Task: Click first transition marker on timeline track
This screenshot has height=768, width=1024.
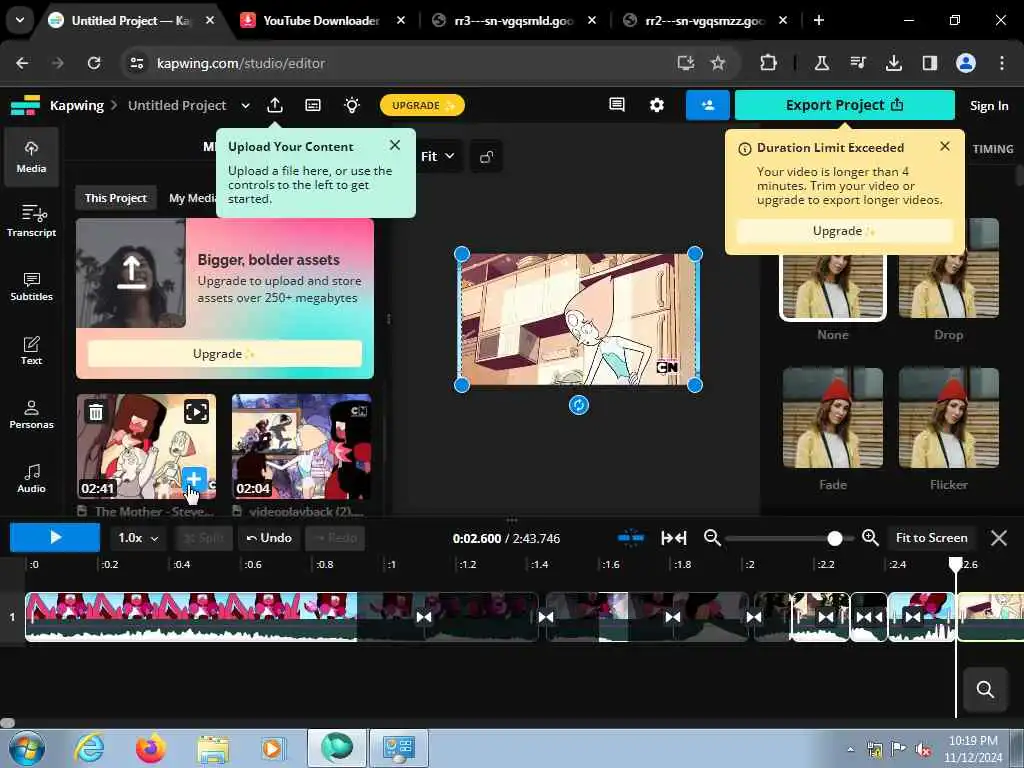Action: tap(424, 617)
